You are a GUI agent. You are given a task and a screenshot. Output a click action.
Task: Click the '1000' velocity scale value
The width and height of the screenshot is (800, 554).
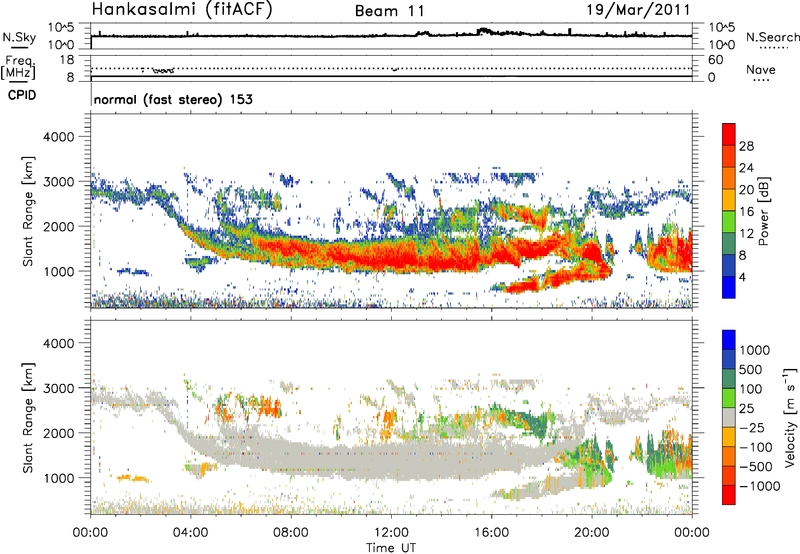754,350
